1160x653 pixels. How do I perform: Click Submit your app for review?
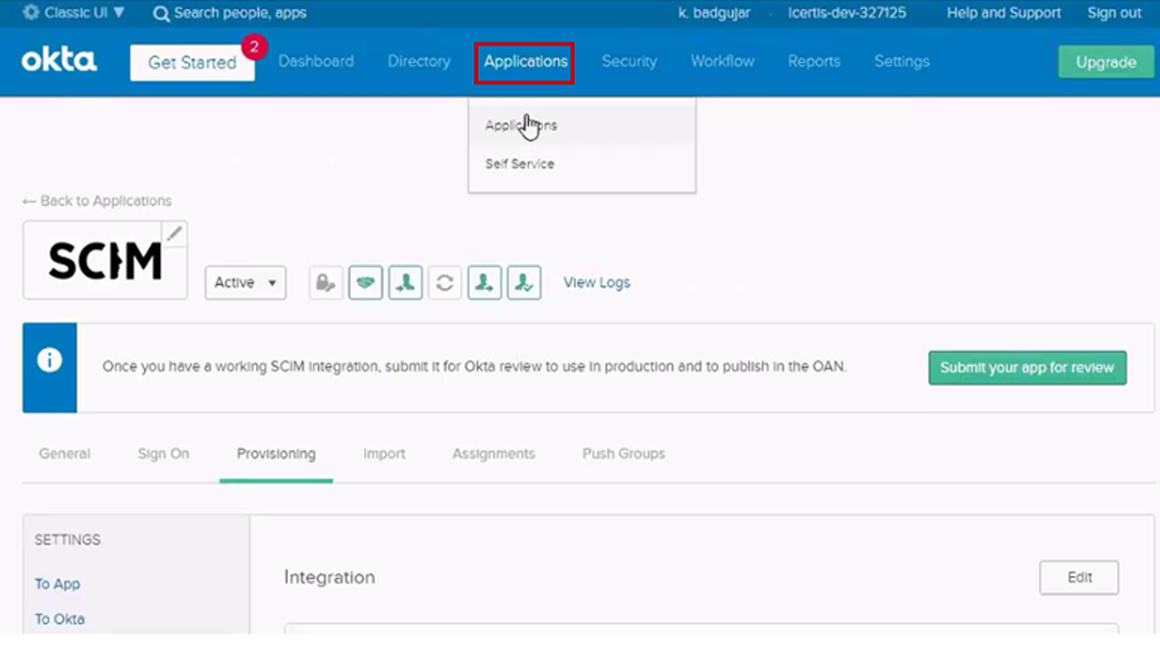pyautogui.click(x=1027, y=367)
